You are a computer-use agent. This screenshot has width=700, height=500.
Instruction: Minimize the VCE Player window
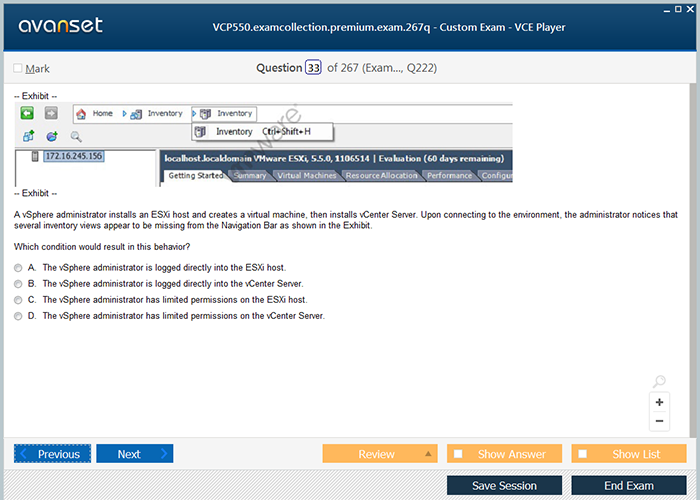click(x=667, y=10)
